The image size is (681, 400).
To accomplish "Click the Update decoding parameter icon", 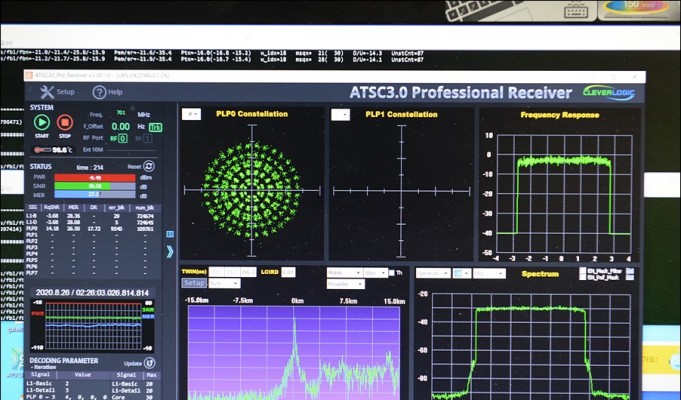I will (149, 363).
